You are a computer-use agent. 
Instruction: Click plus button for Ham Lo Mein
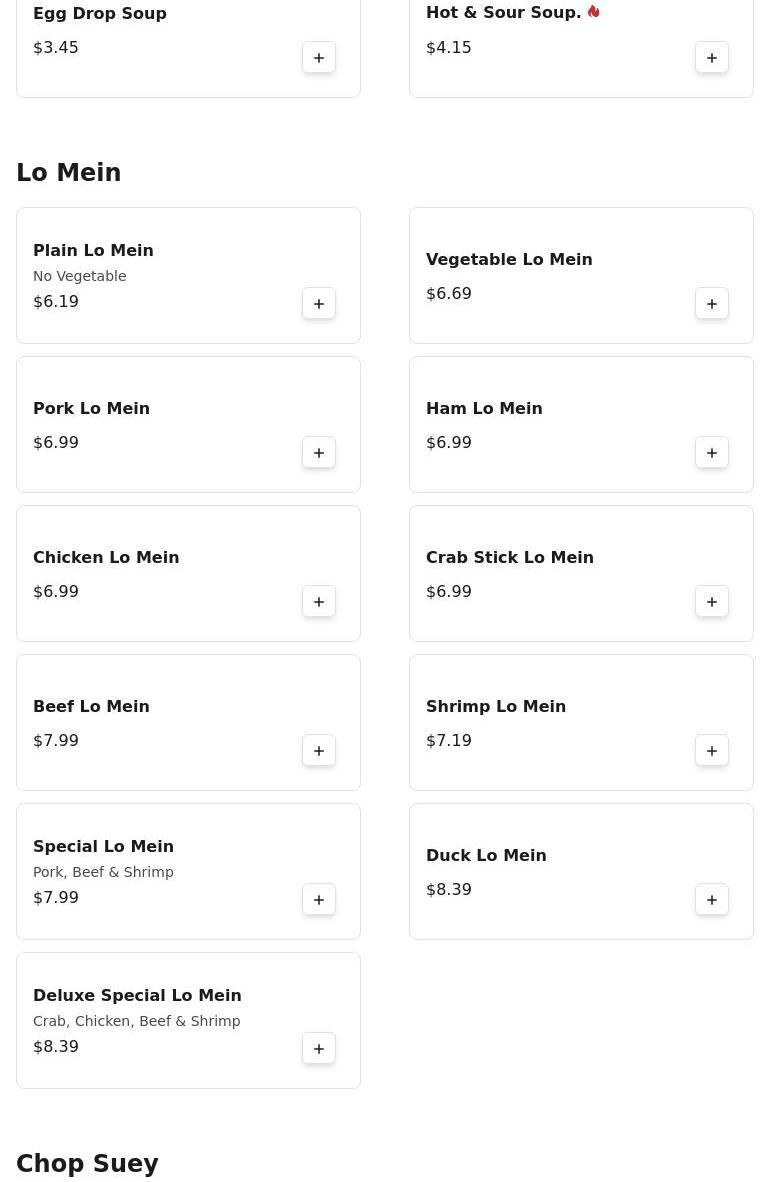point(712,453)
